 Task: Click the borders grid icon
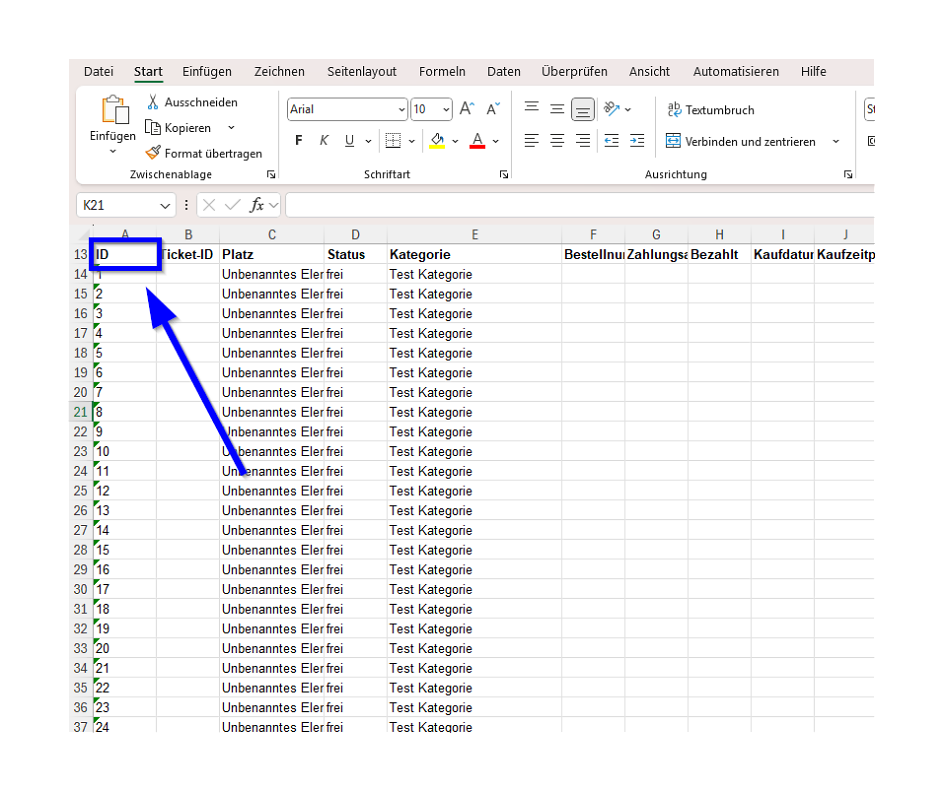click(393, 141)
